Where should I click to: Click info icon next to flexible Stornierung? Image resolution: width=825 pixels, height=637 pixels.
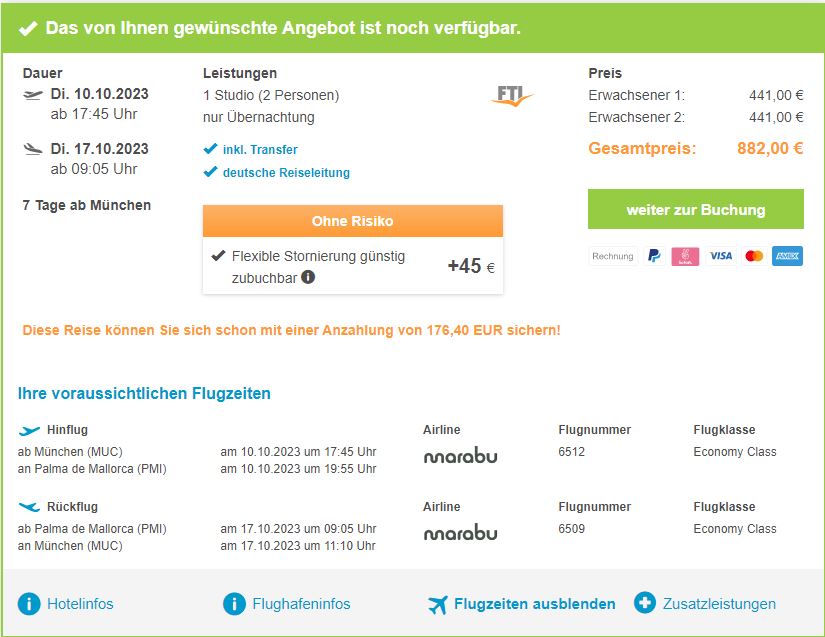pyautogui.click(x=308, y=277)
